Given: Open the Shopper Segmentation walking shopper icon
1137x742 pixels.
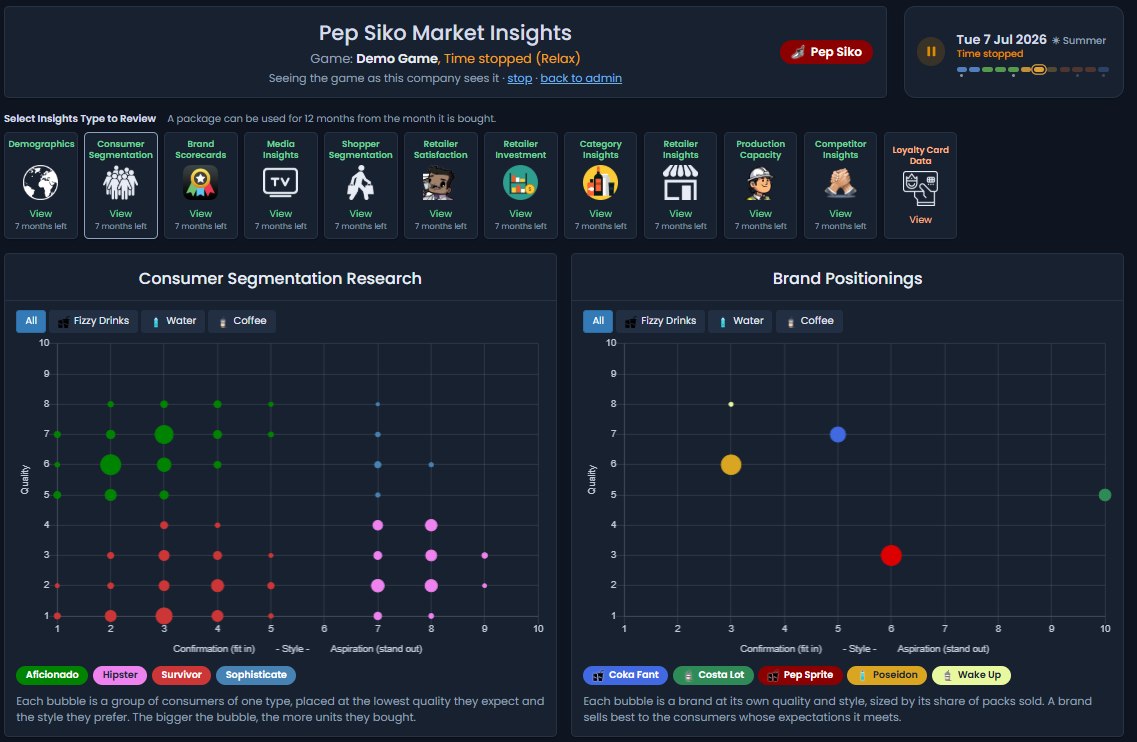Looking at the screenshot, I should [x=360, y=183].
